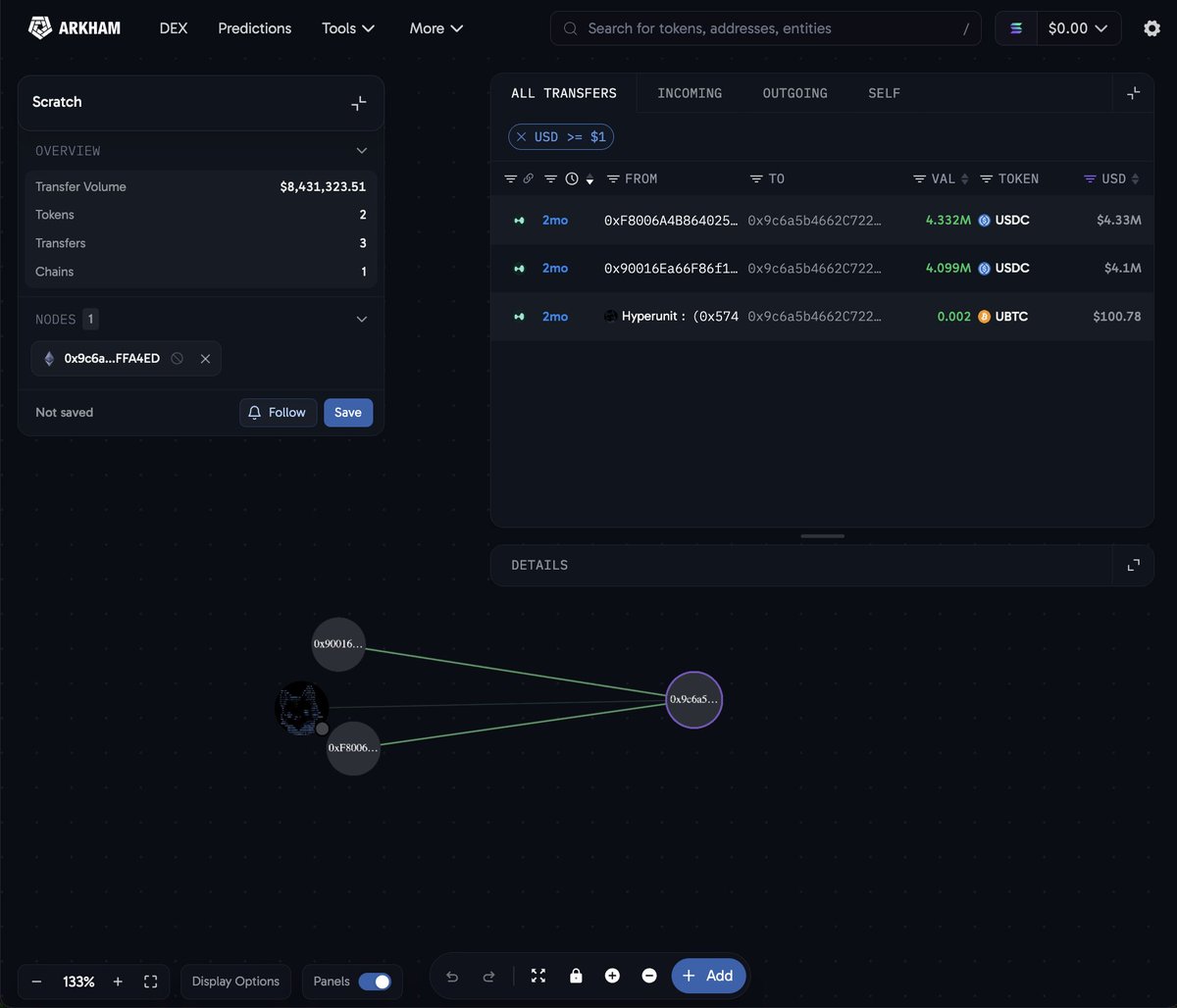Open the Arkham home logo

[74, 28]
